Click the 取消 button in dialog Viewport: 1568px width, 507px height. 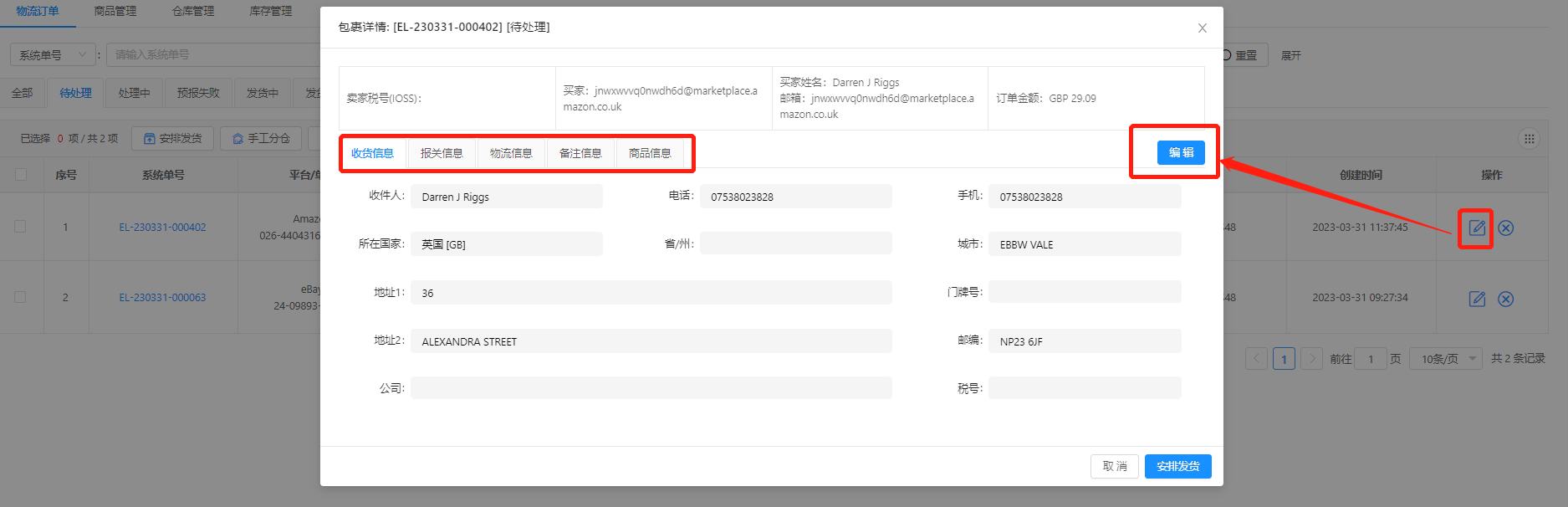click(x=1114, y=466)
